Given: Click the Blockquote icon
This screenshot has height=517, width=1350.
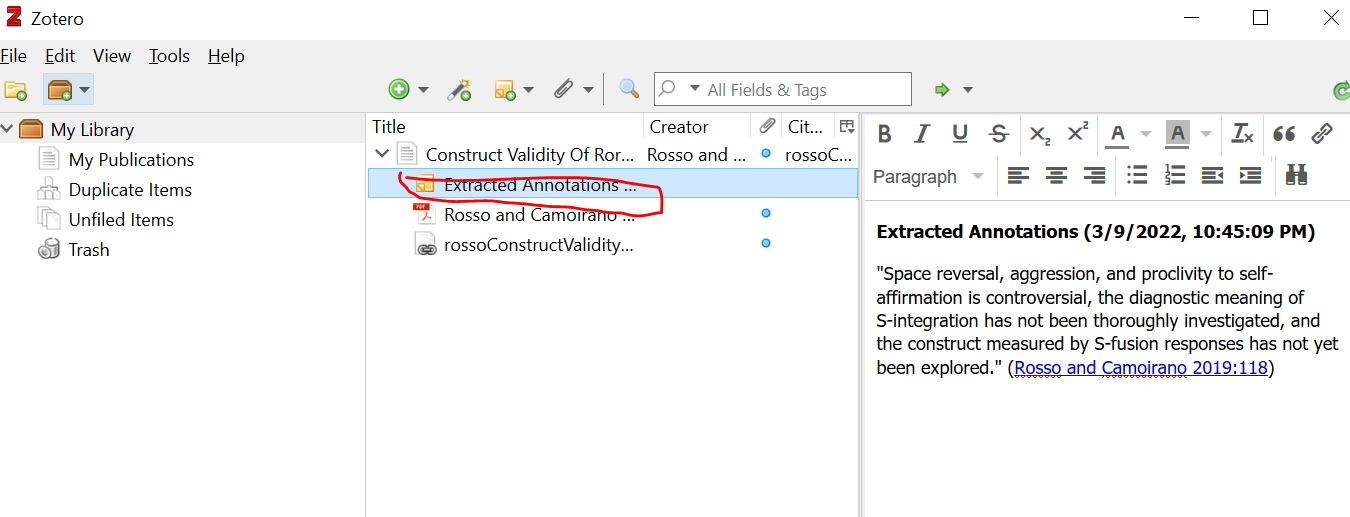Looking at the screenshot, I should point(1285,133).
